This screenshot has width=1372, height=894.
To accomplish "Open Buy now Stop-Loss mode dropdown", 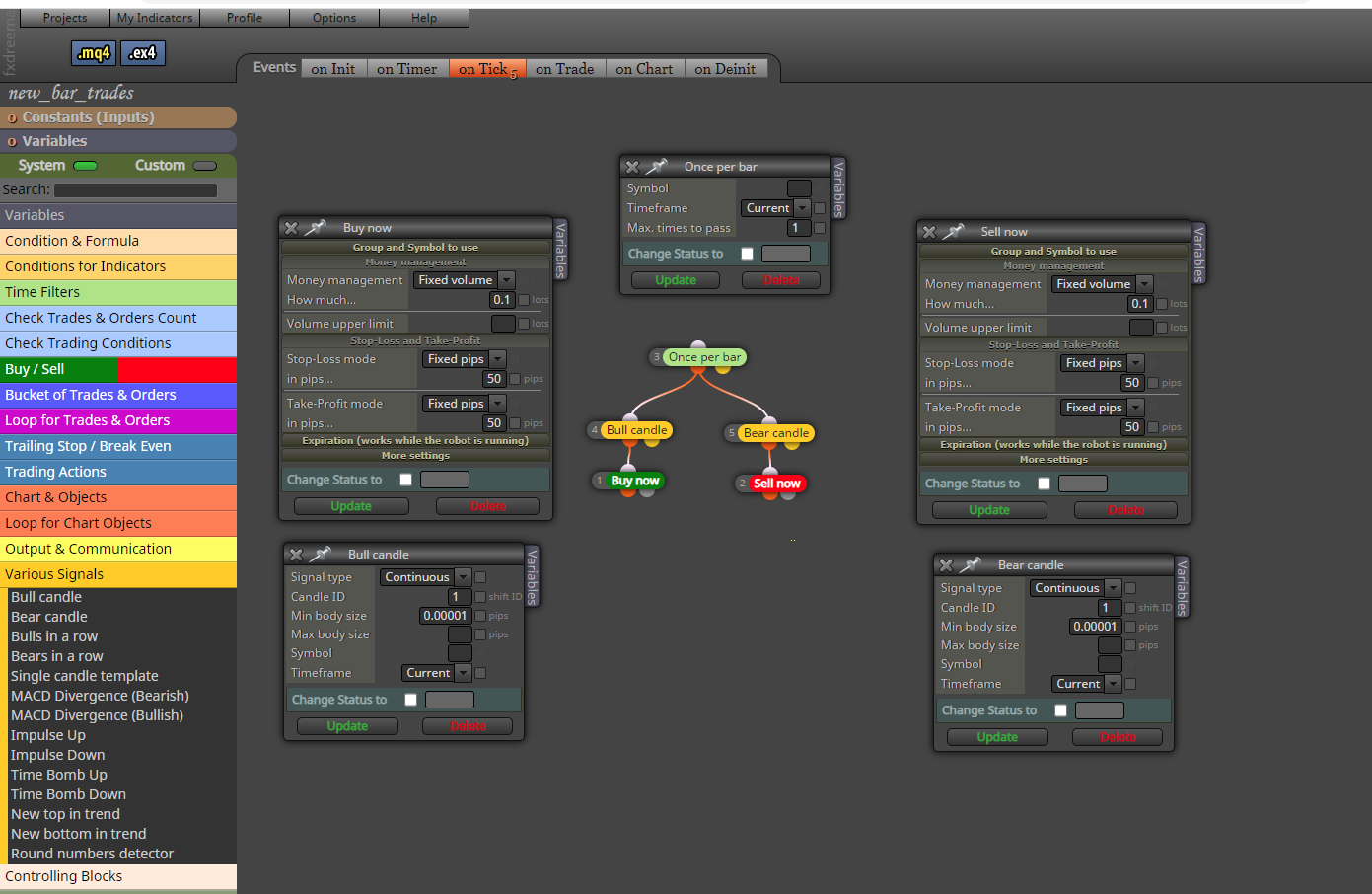I will pos(464,359).
